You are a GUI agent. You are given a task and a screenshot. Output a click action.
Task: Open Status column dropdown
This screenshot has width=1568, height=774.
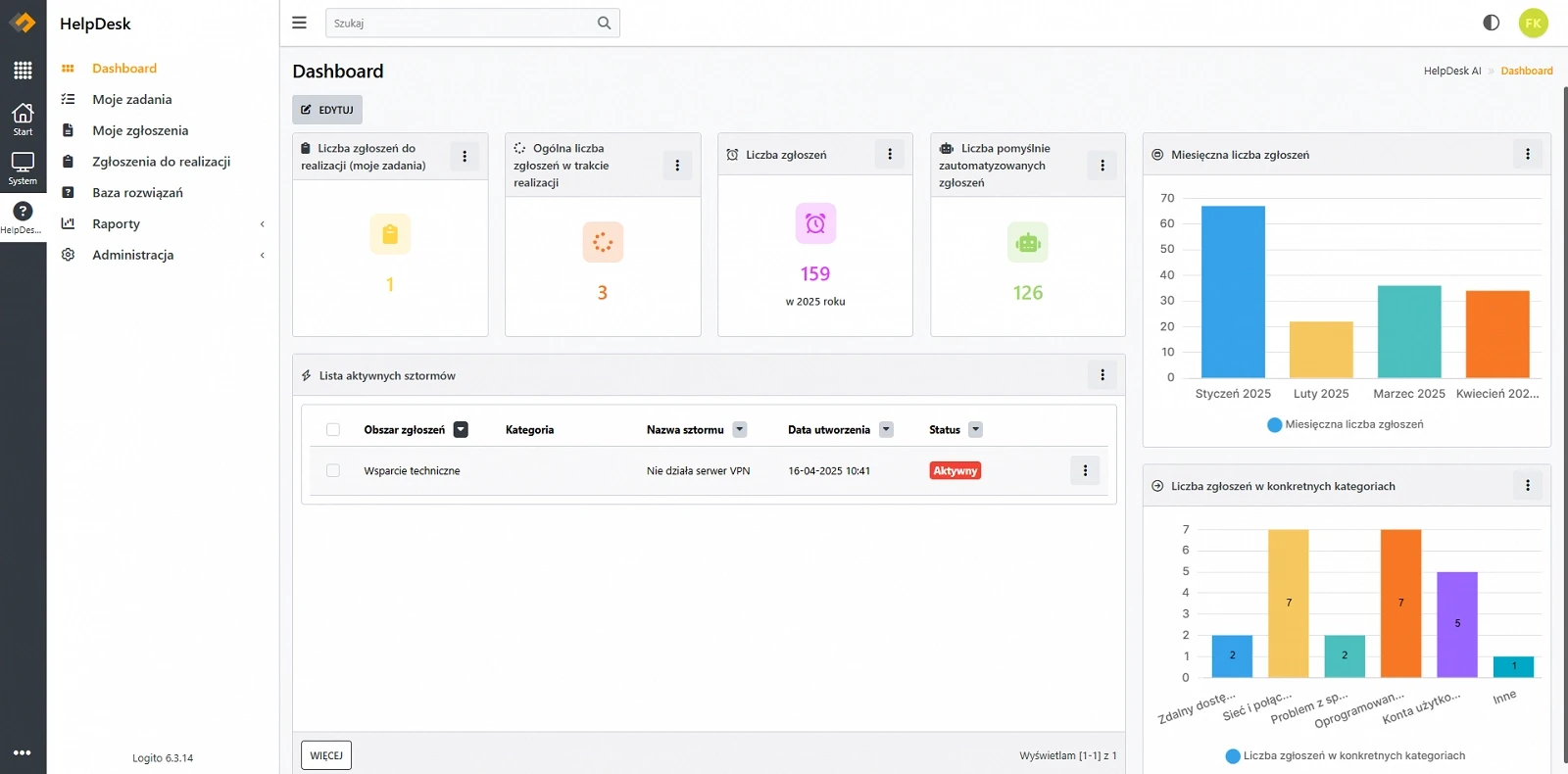point(975,429)
